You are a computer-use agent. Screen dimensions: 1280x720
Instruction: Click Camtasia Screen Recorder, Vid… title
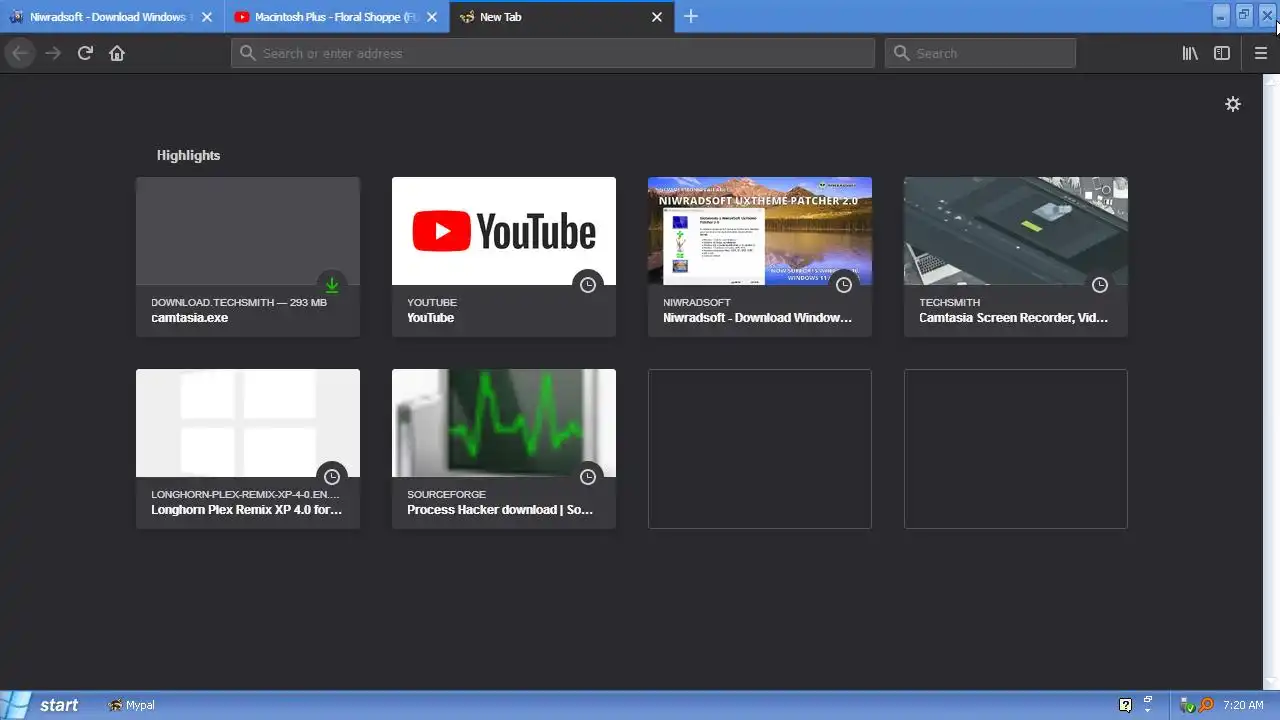1013,318
